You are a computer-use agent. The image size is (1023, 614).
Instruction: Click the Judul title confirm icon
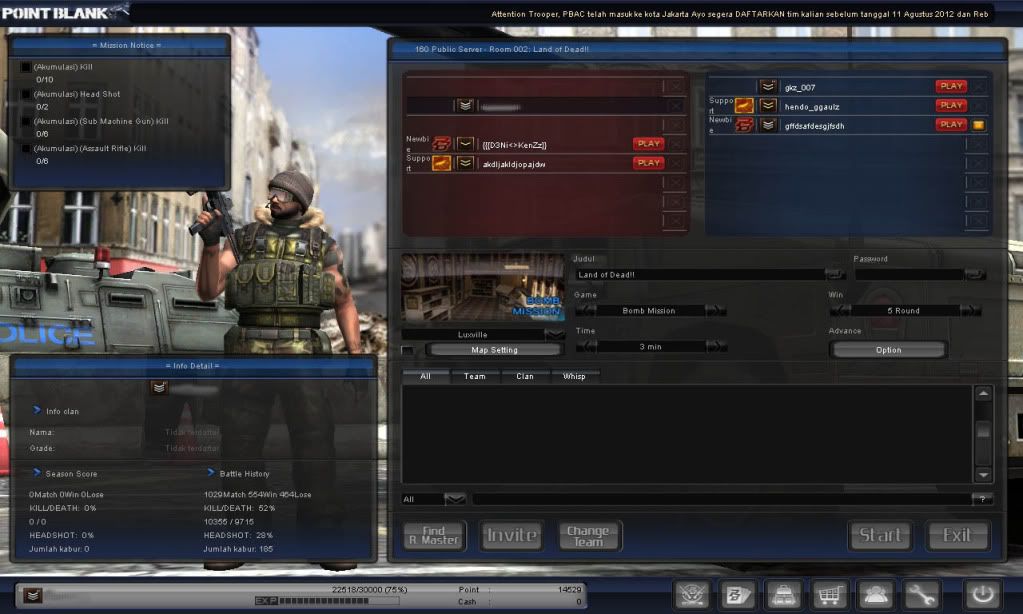coord(834,274)
